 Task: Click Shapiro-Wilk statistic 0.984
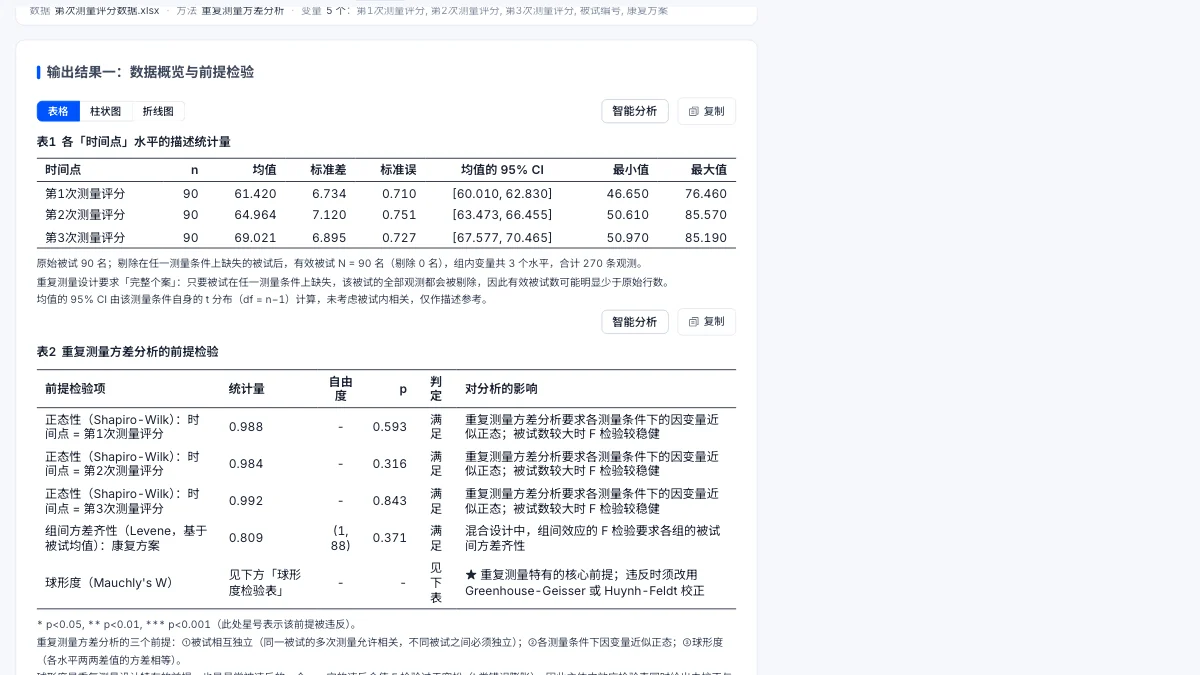pyautogui.click(x=246, y=464)
